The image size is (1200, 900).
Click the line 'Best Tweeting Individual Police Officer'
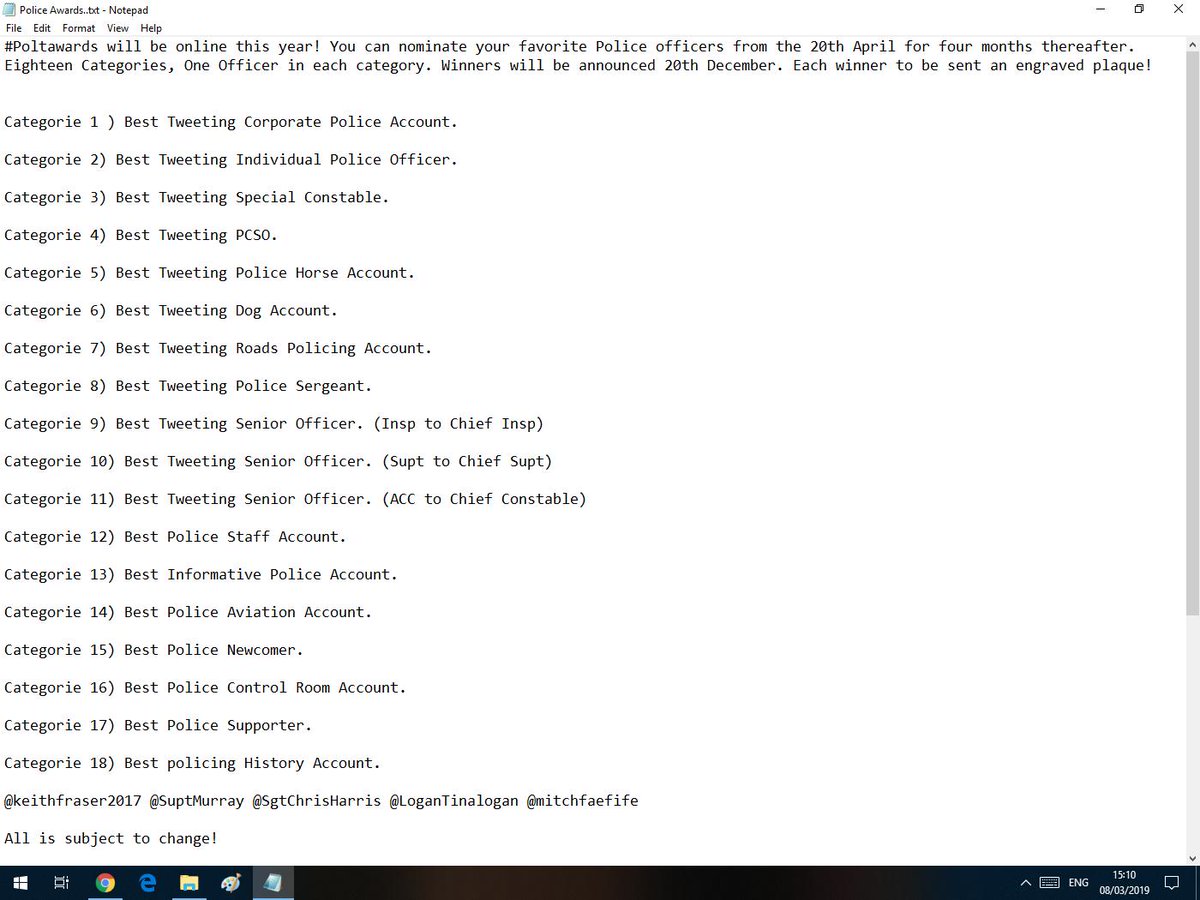coord(286,160)
